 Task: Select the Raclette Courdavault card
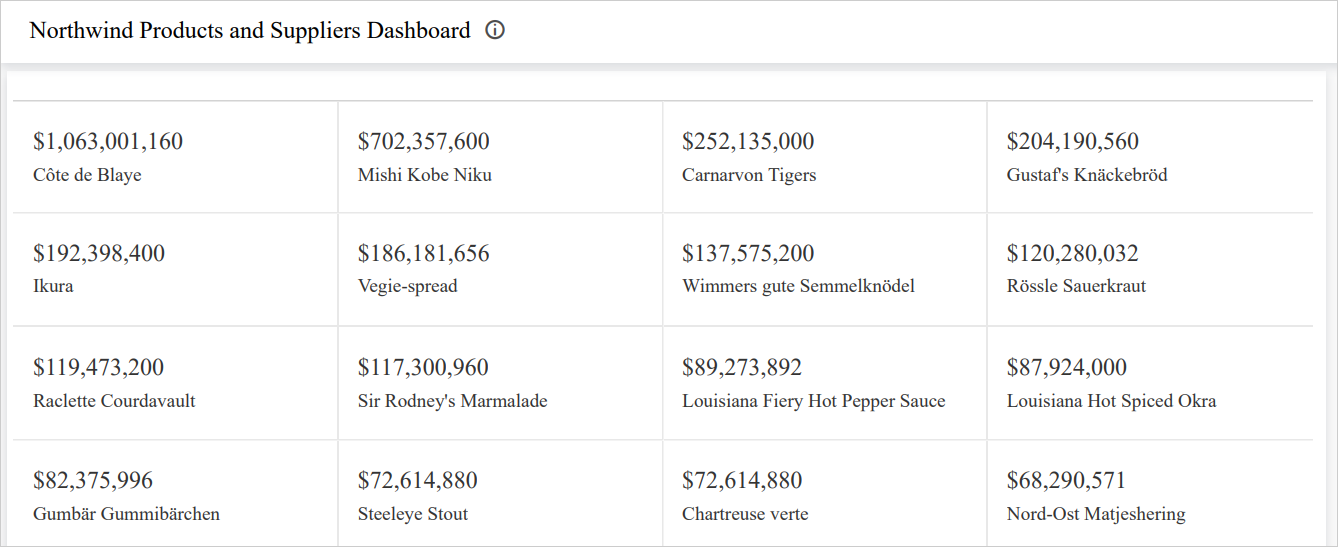click(175, 383)
